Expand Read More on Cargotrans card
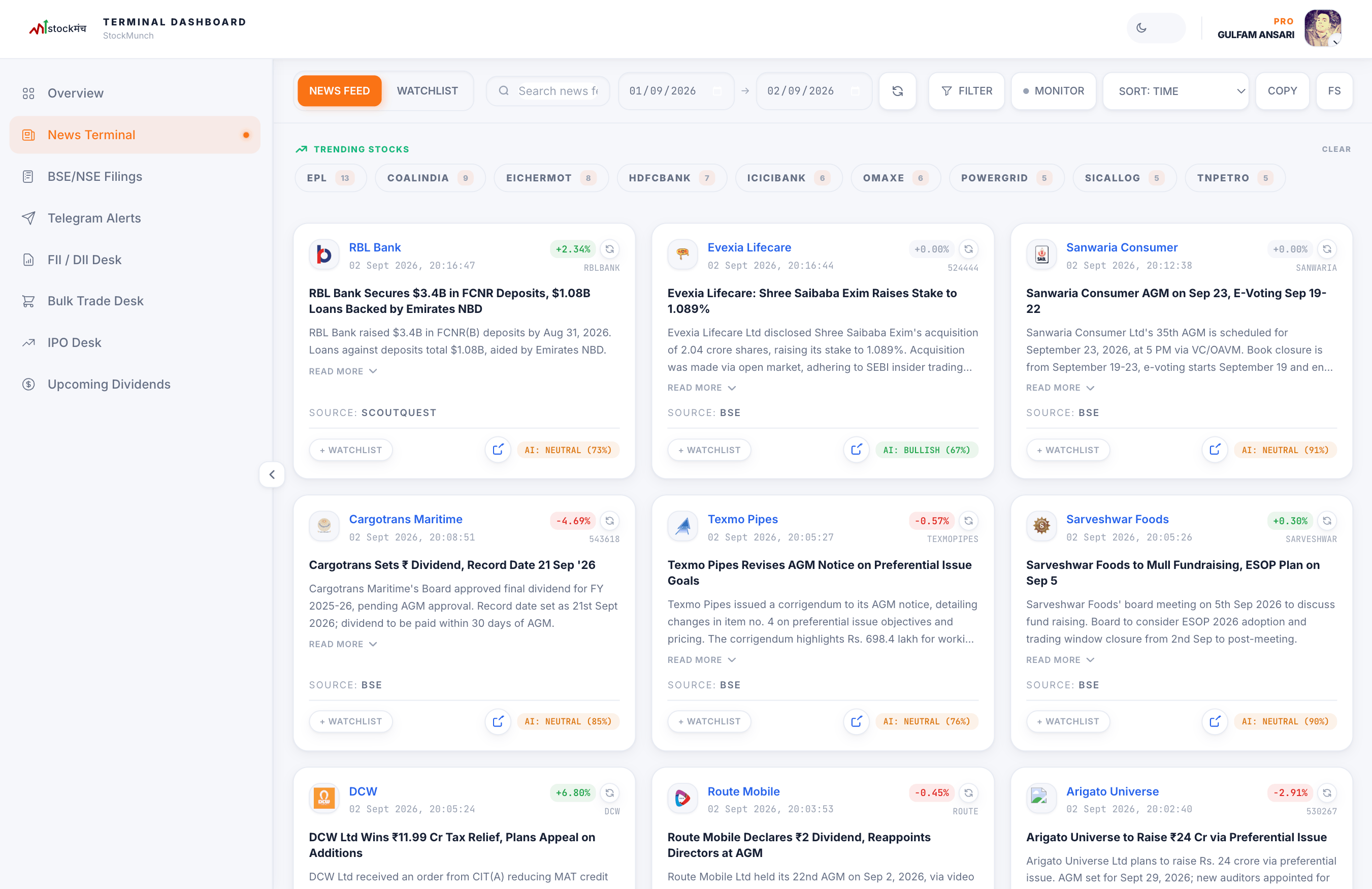1372x889 pixels. coord(342,644)
